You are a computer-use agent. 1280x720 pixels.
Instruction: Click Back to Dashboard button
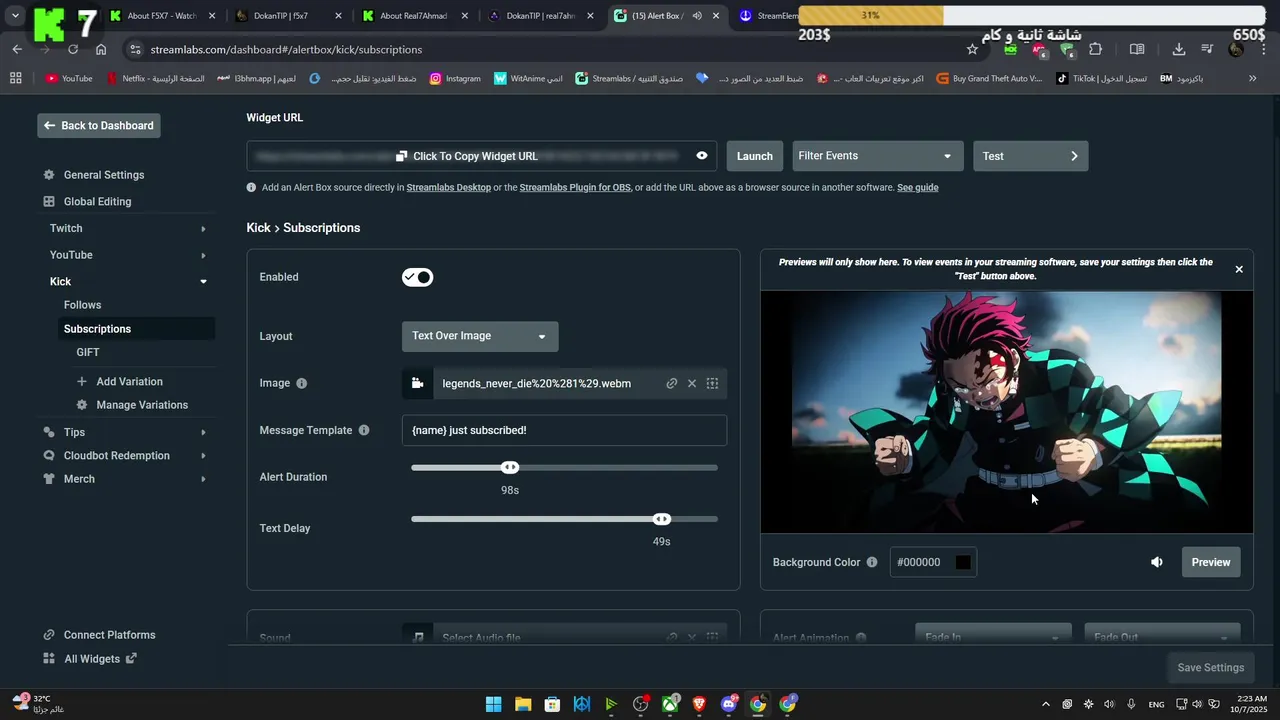point(99,126)
